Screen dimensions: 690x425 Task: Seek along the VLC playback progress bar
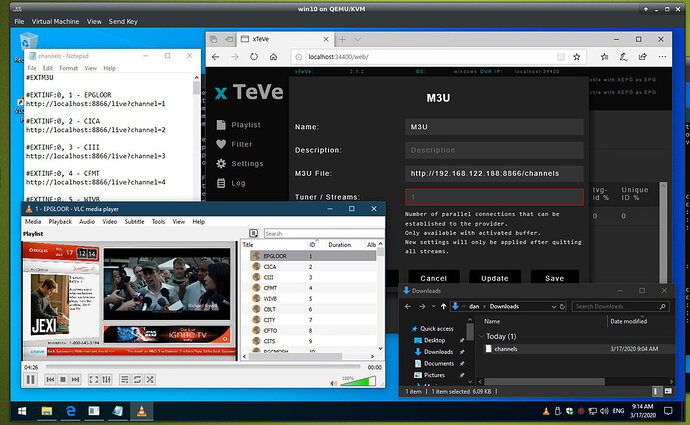click(x=202, y=366)
